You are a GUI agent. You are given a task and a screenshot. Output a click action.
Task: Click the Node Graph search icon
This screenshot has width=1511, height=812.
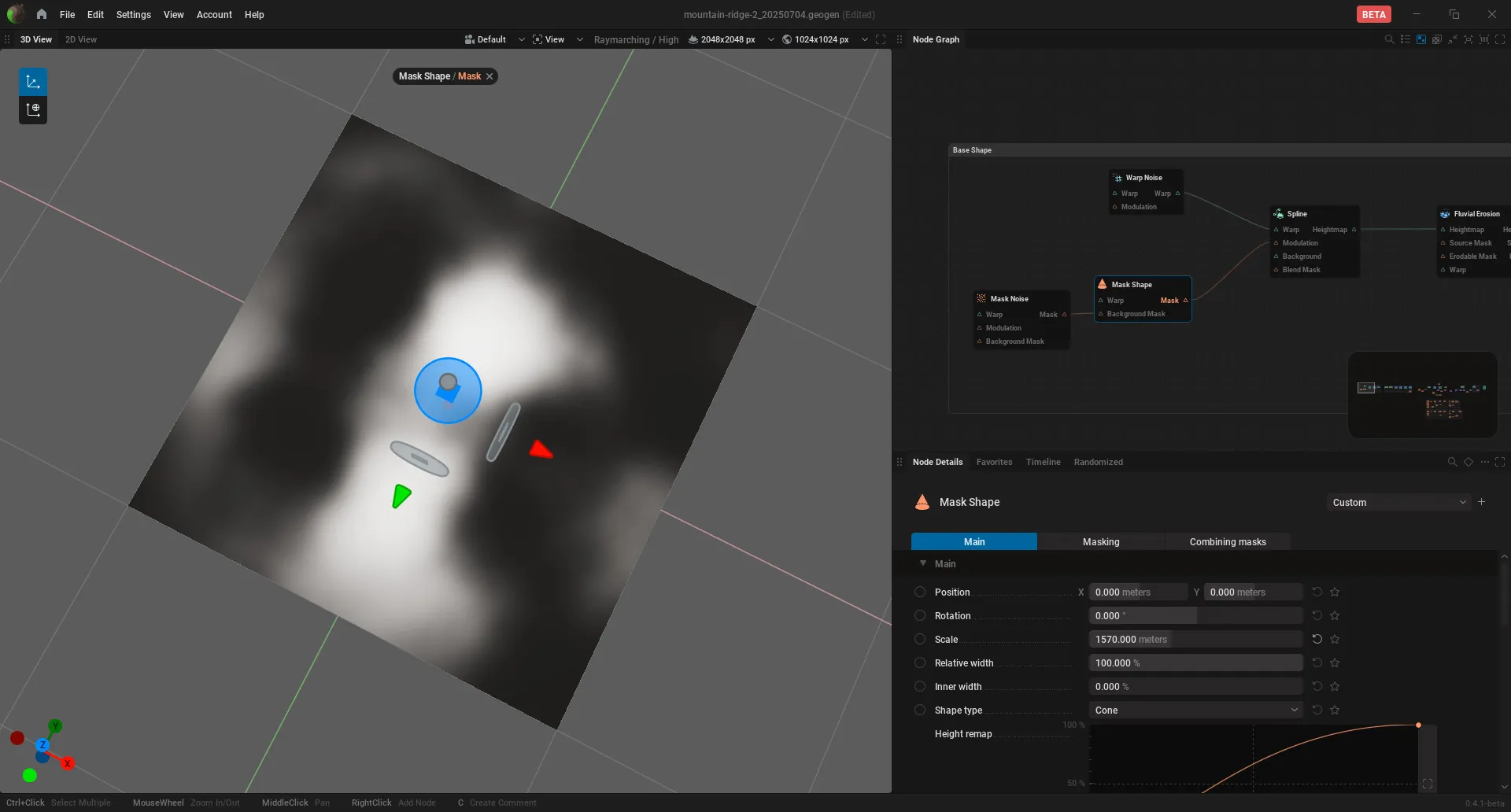coord(1389,39)
